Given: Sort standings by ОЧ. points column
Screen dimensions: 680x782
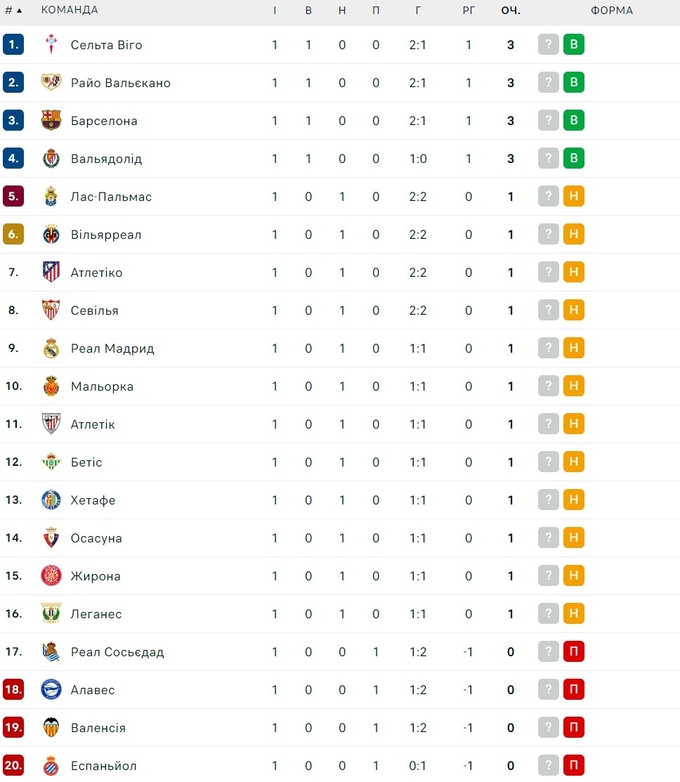Looking at the screenshot, I should tap(511, 10).
